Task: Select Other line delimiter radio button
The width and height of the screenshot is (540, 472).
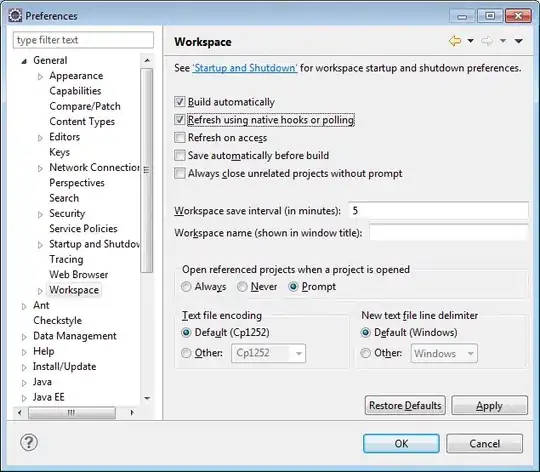Action: pos(365,353)
